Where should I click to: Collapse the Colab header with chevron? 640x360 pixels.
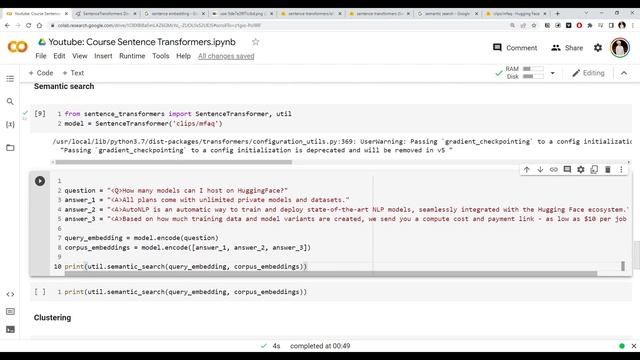tap(624, 73)
